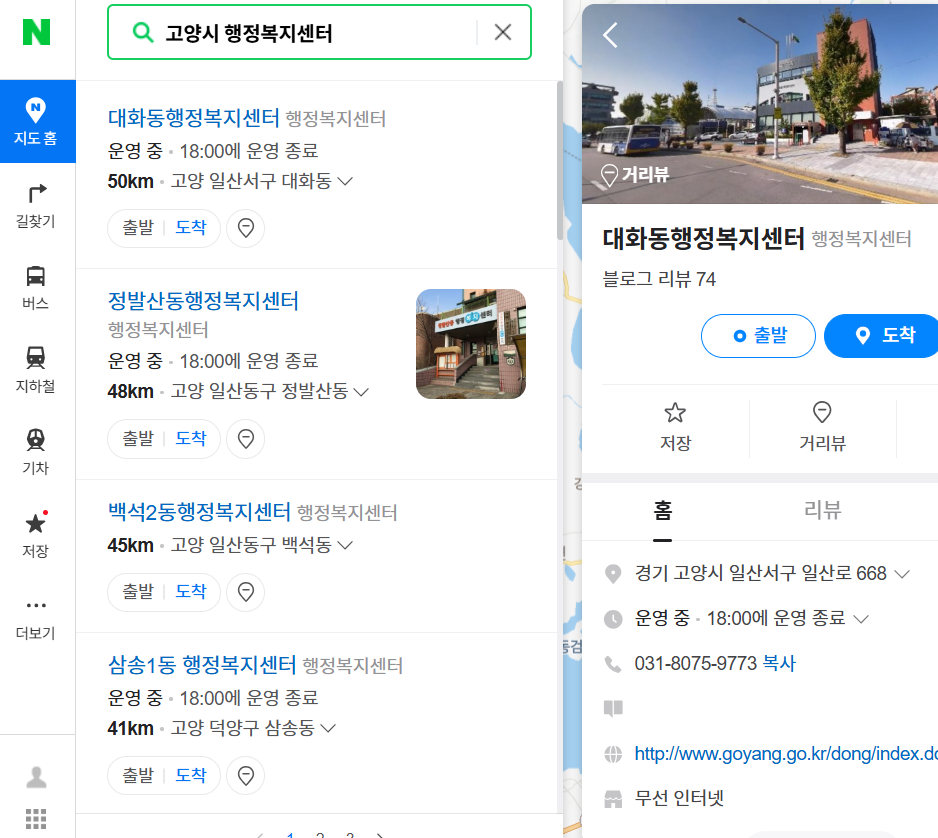Image resolution: width=938 pixels, height=838 pixels.
Task: Open 저장 saved places in sidebar
Action: tap(36, 534)
